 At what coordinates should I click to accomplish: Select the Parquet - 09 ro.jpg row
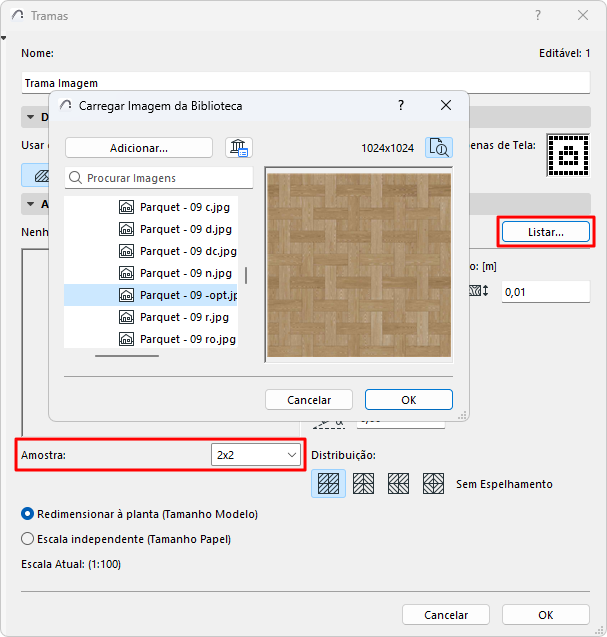151,339
